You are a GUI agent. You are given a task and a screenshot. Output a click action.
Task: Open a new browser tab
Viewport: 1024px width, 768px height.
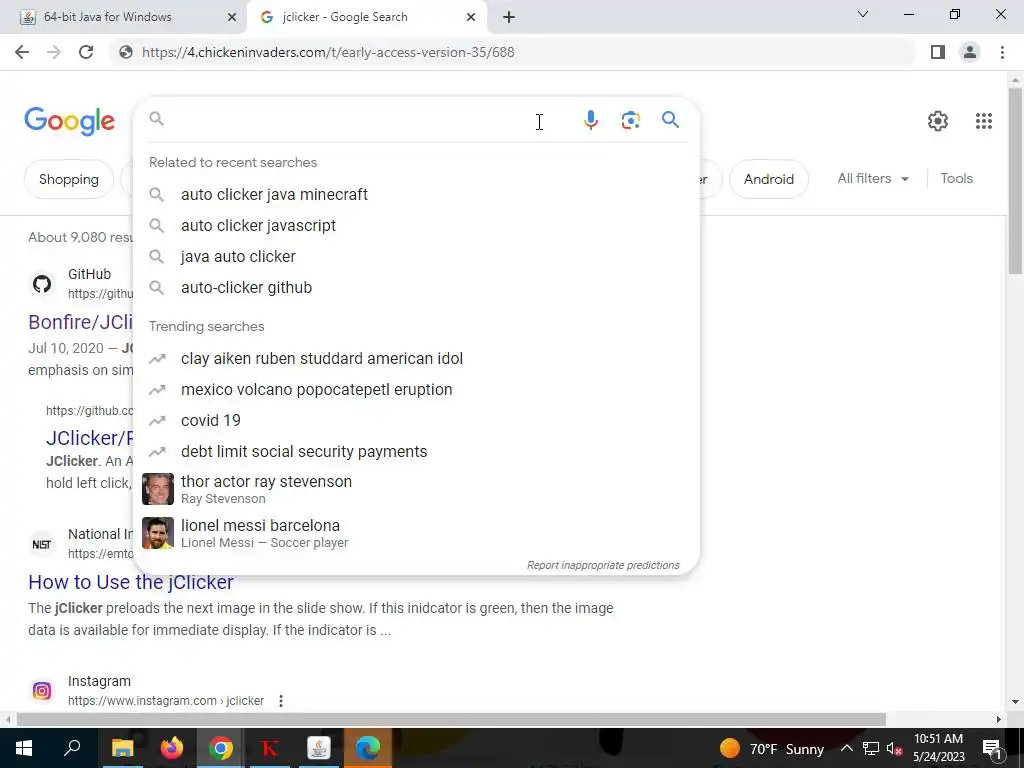pos(509,17)
